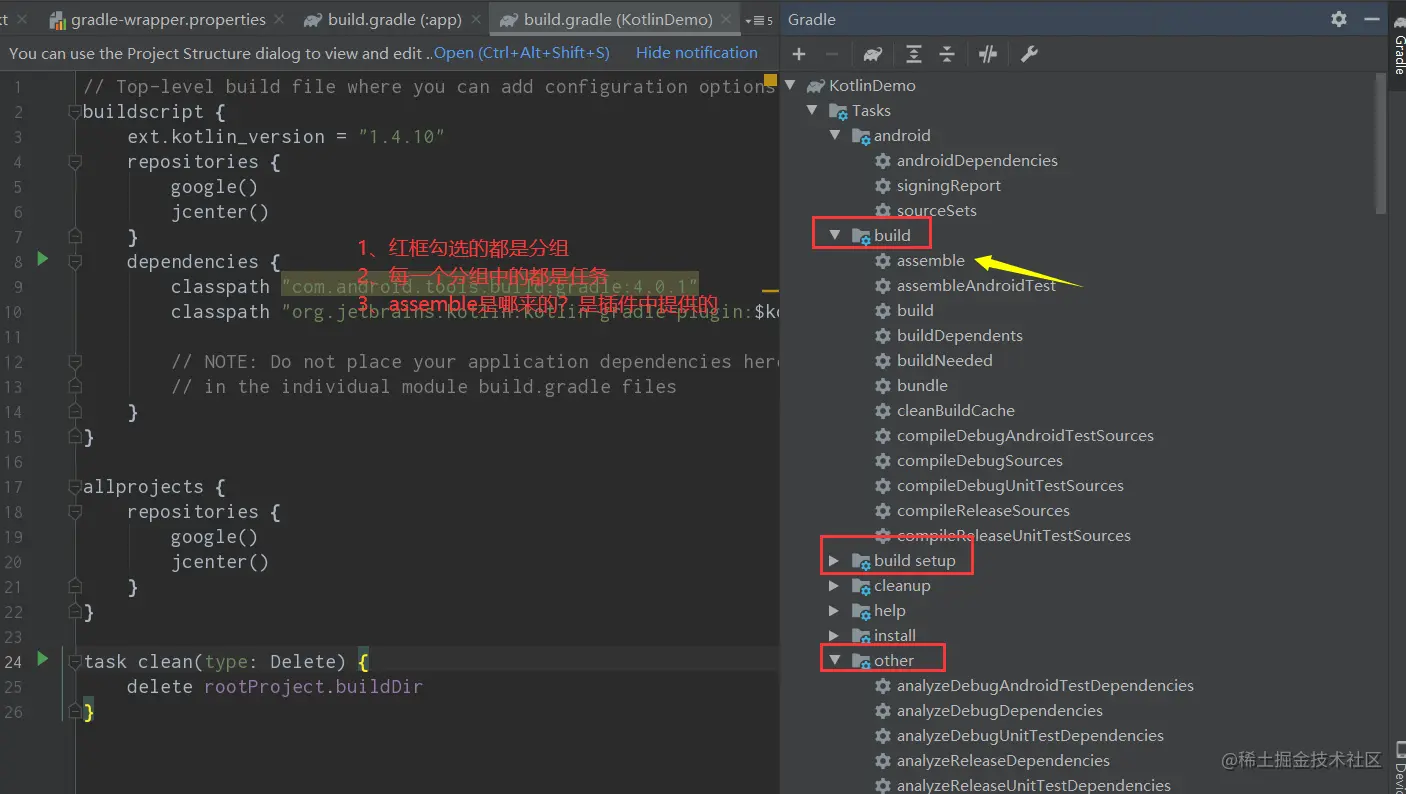Expand the help task group
The image size is (1406, 794).
click(x=835, y=610)
